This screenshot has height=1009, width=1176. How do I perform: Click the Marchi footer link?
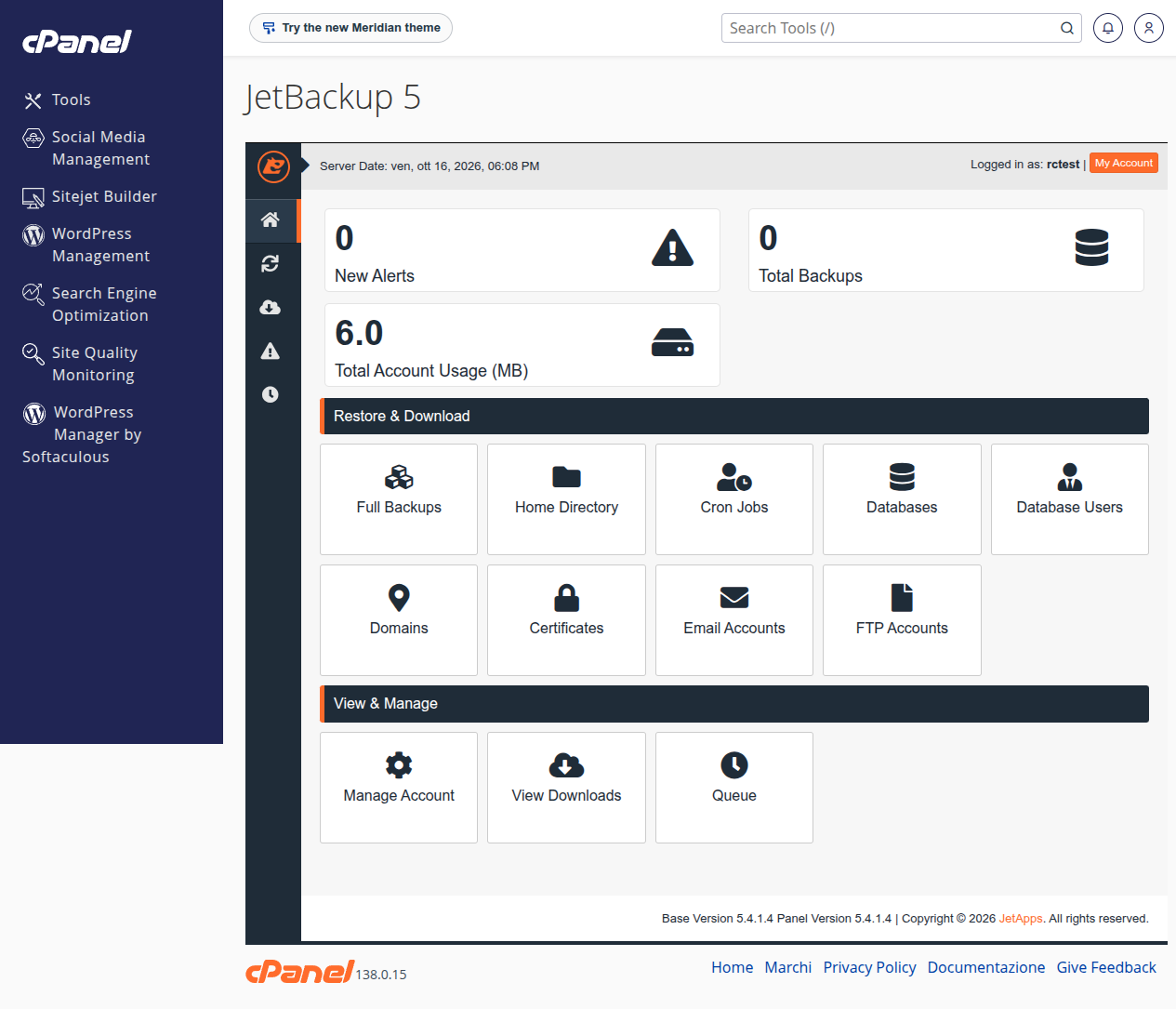pos(788,967)
